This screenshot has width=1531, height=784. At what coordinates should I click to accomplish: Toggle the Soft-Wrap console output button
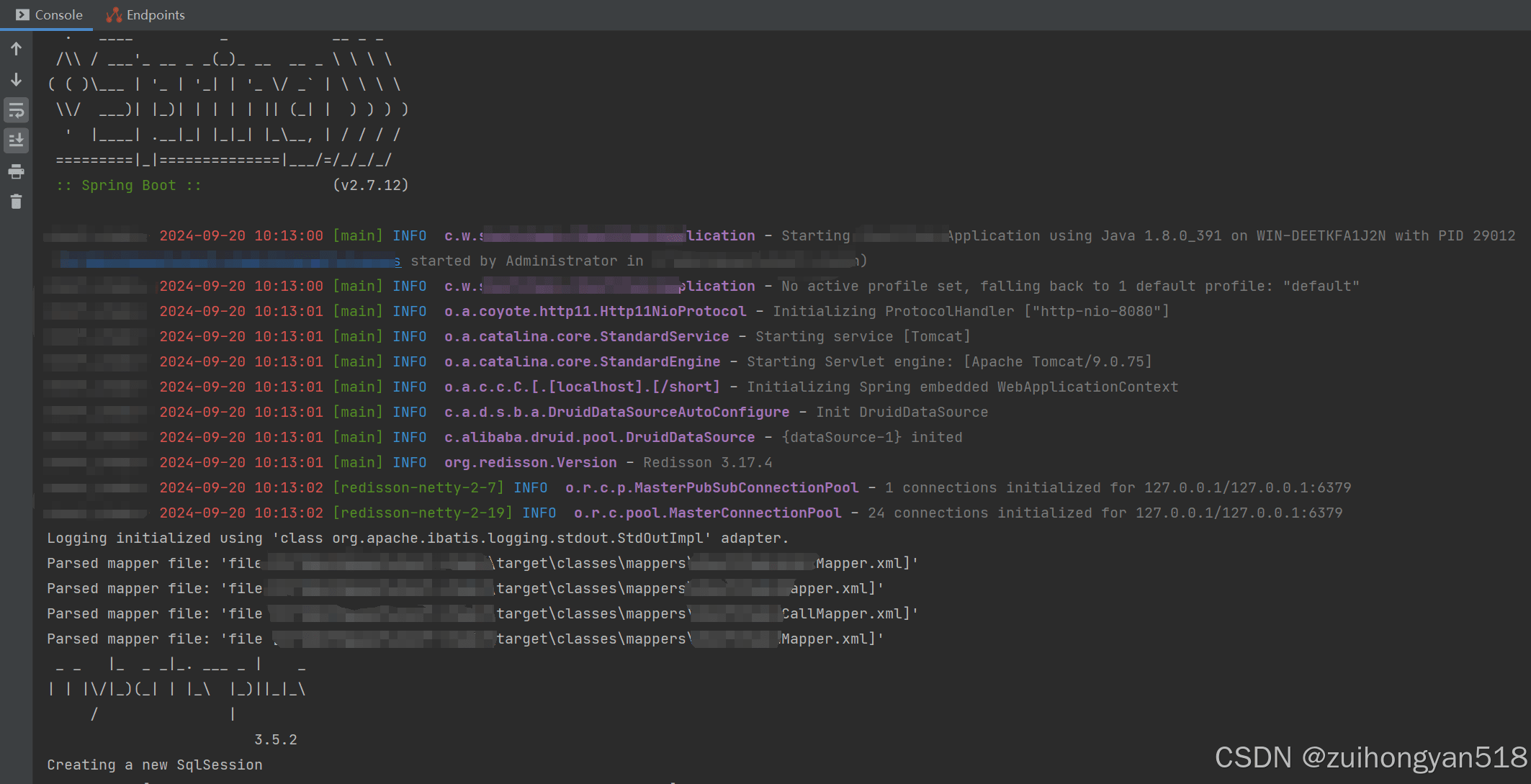click(x=16, y=110)
